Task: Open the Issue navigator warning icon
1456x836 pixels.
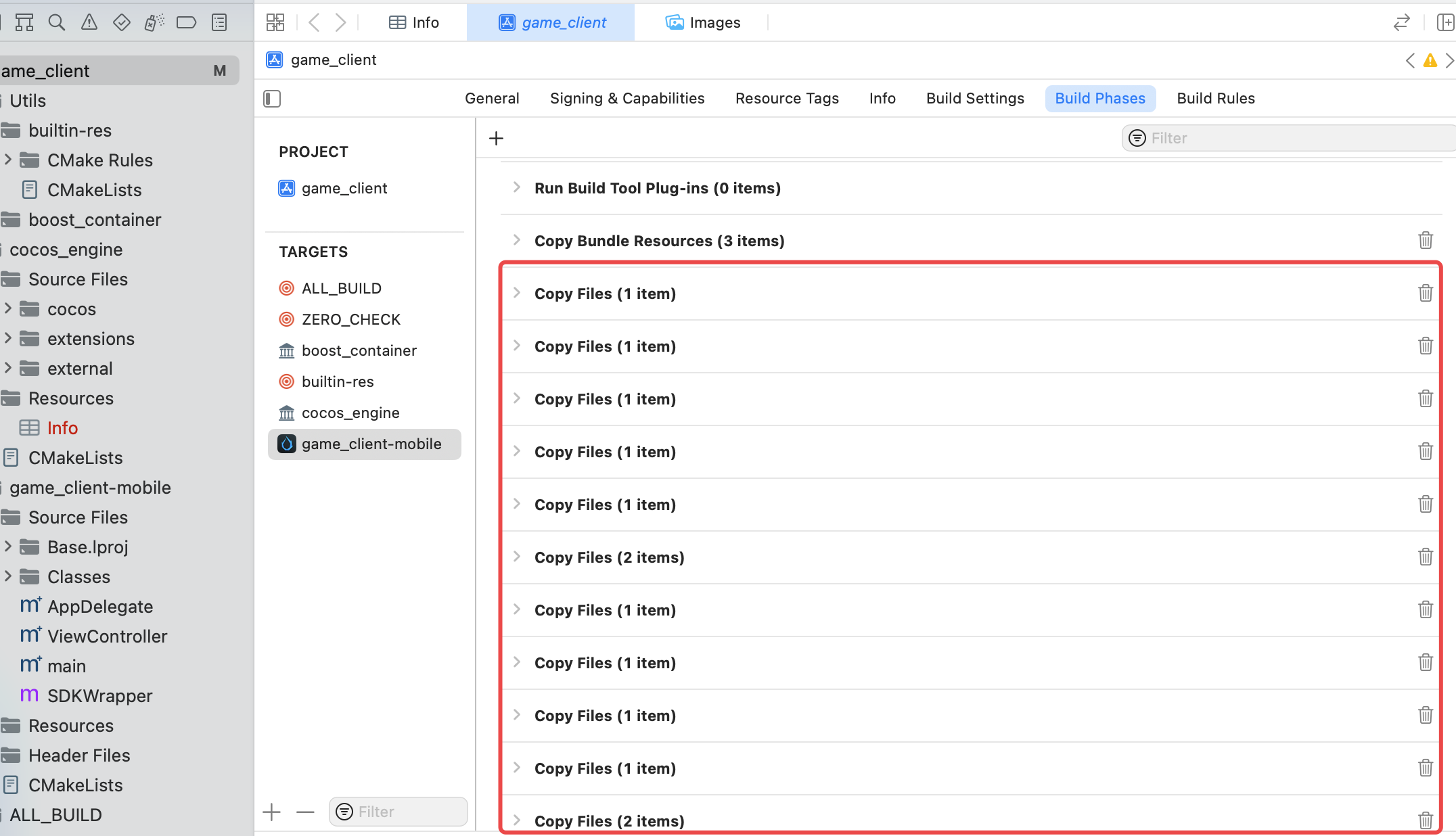Action: 89,22
